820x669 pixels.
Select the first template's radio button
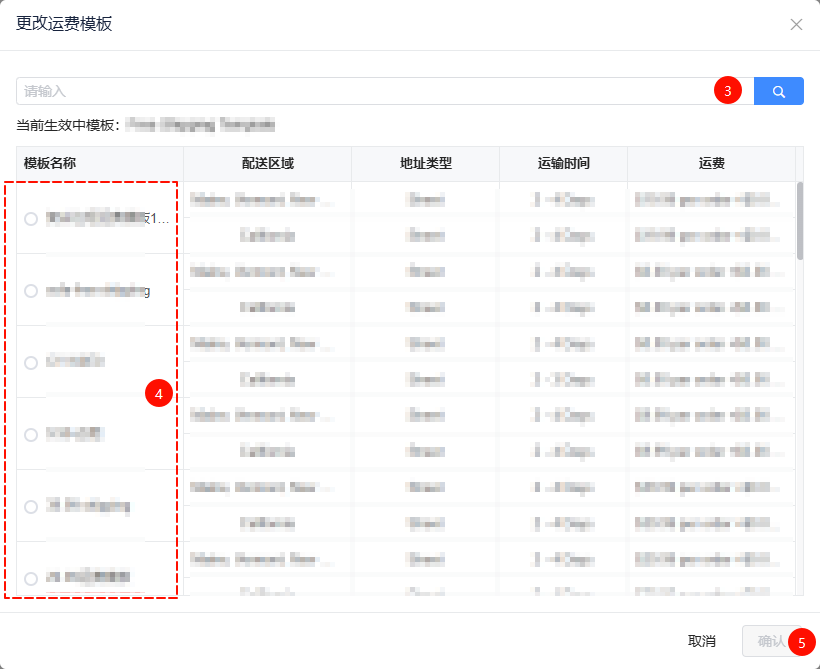coord(31,218)
